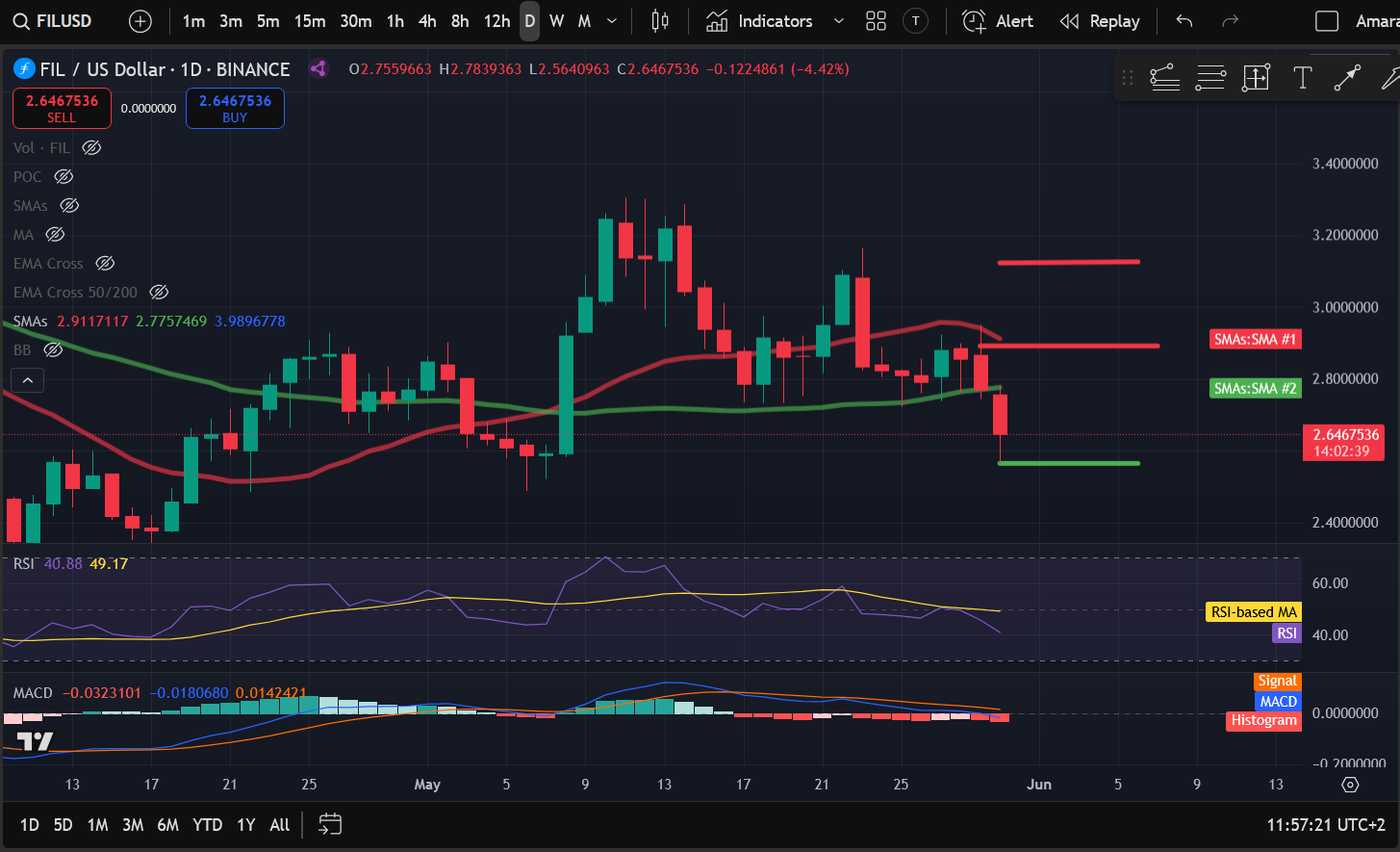Viewport: 1400px width, 852px height.
Task: Show the hidden POC indicator
Action: pos(64,176)
